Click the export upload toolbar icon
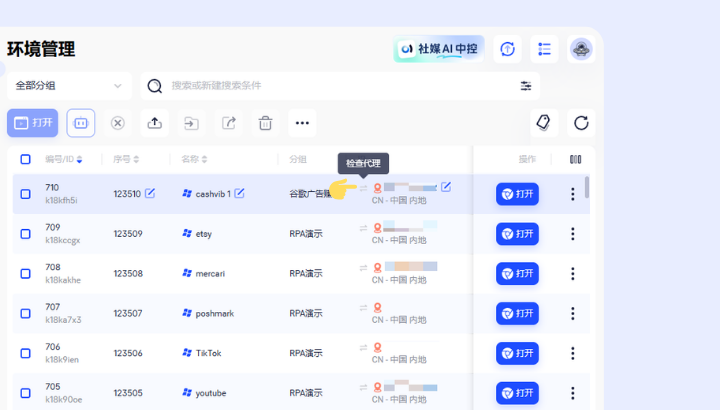The width and height of the screenshot is (720, 410). 155,123
